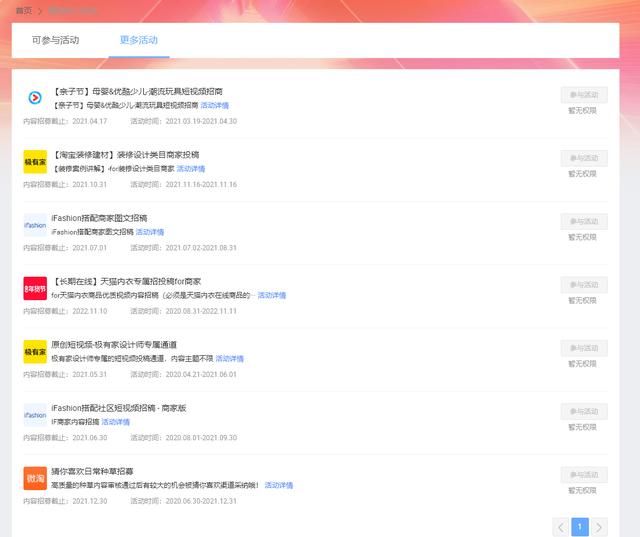The width and height of the screenshot is (640, 537).
Task: Click 参与活动 button for iFashion搭配商家图文招稿
Action: [584, 221]
